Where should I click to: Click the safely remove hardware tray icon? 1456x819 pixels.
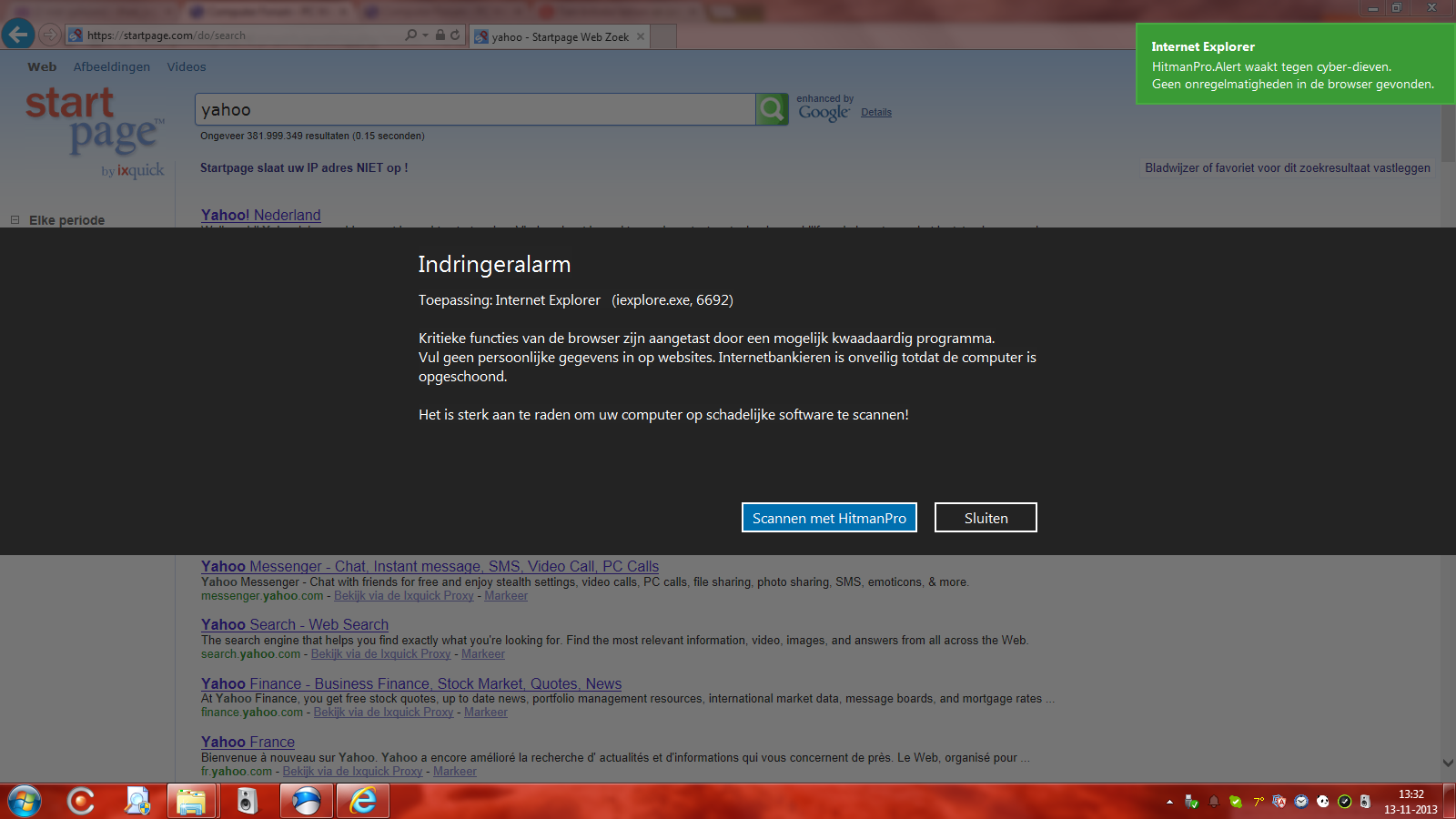click(x=1191, y=802)
